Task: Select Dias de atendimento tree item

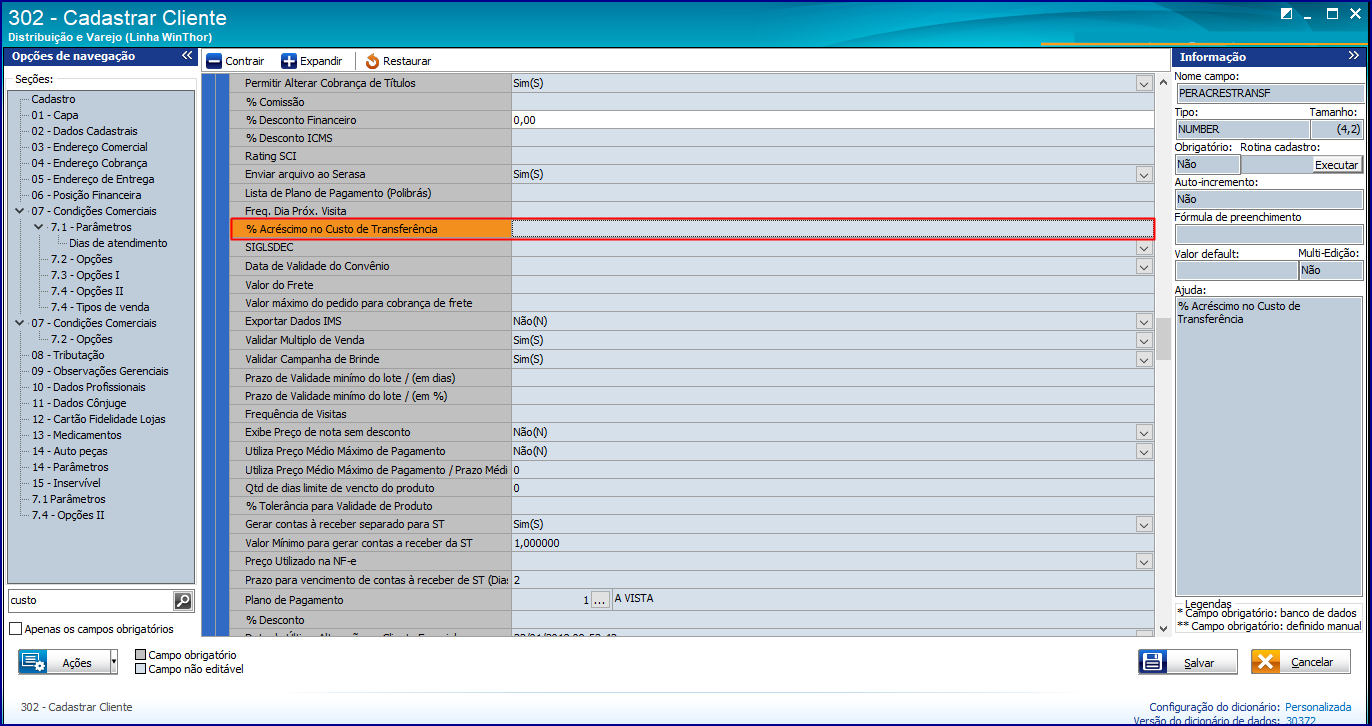Action: point(119,243)
